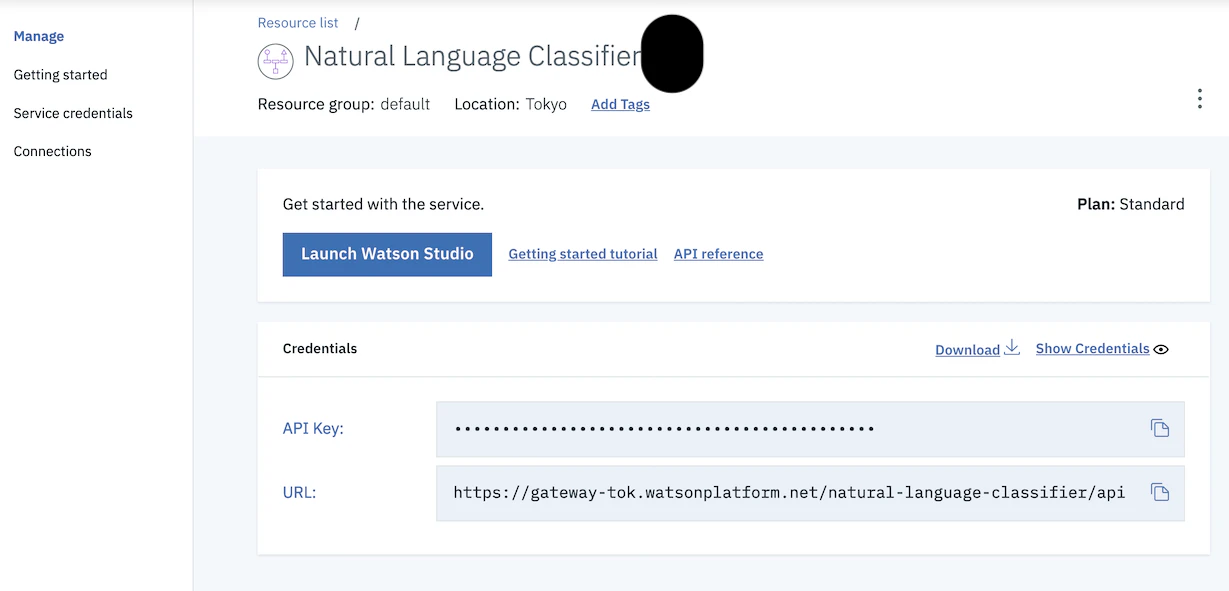This screenshot has width=1229, height=591.
Task: Click the masked API Key field
Action: pyautogui.click(x=810, y=428)
